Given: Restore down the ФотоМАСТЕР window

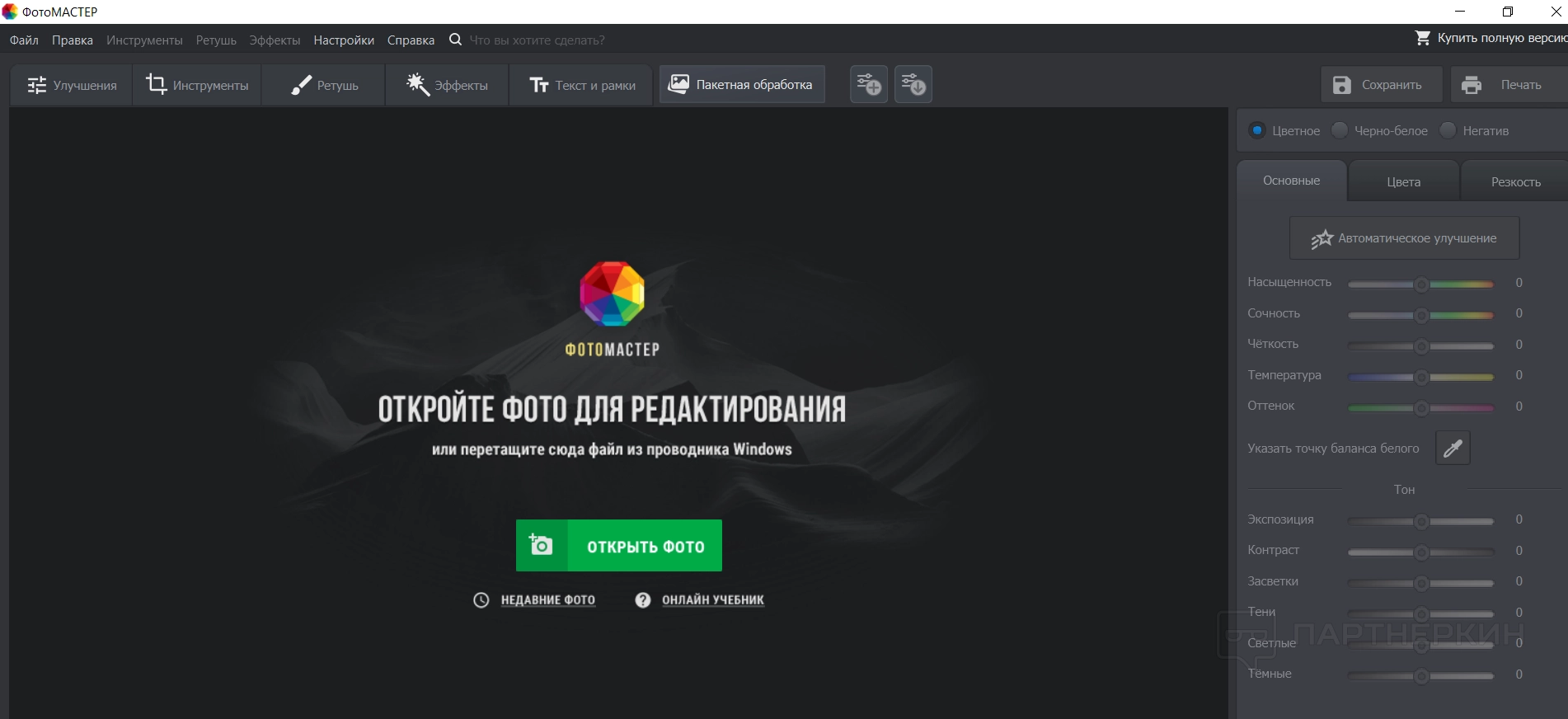Looking at the screenshot, I should click(1508, 12).
